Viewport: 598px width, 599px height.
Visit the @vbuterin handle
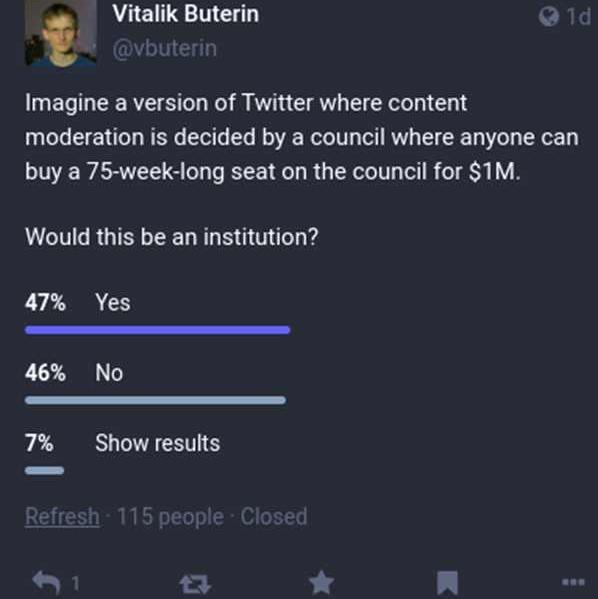[x=165, y=49]
